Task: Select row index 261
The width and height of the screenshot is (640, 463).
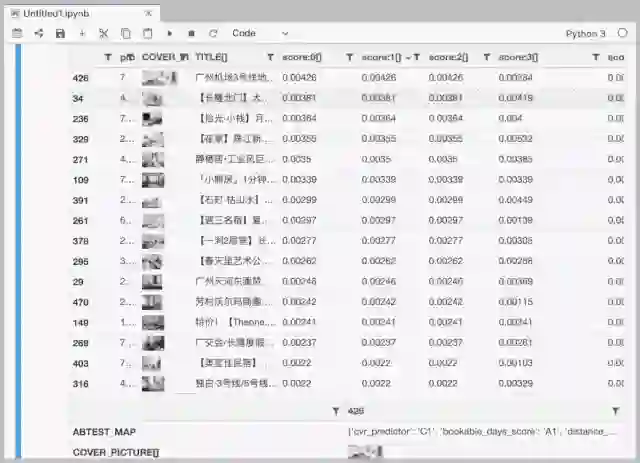Action: click(x=80, y=221)
